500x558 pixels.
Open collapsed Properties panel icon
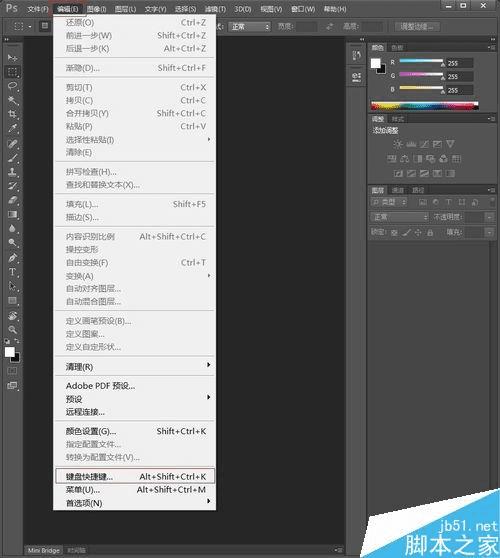coord(356,77)
